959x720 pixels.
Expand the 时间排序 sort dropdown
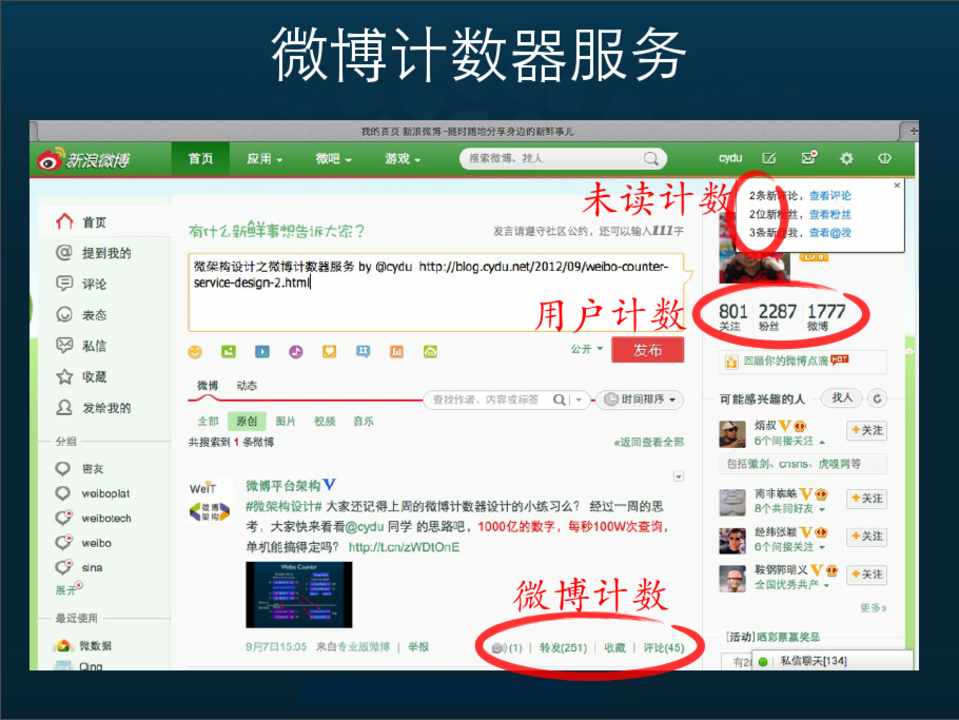pyautogui.click(x=640, y=399)
